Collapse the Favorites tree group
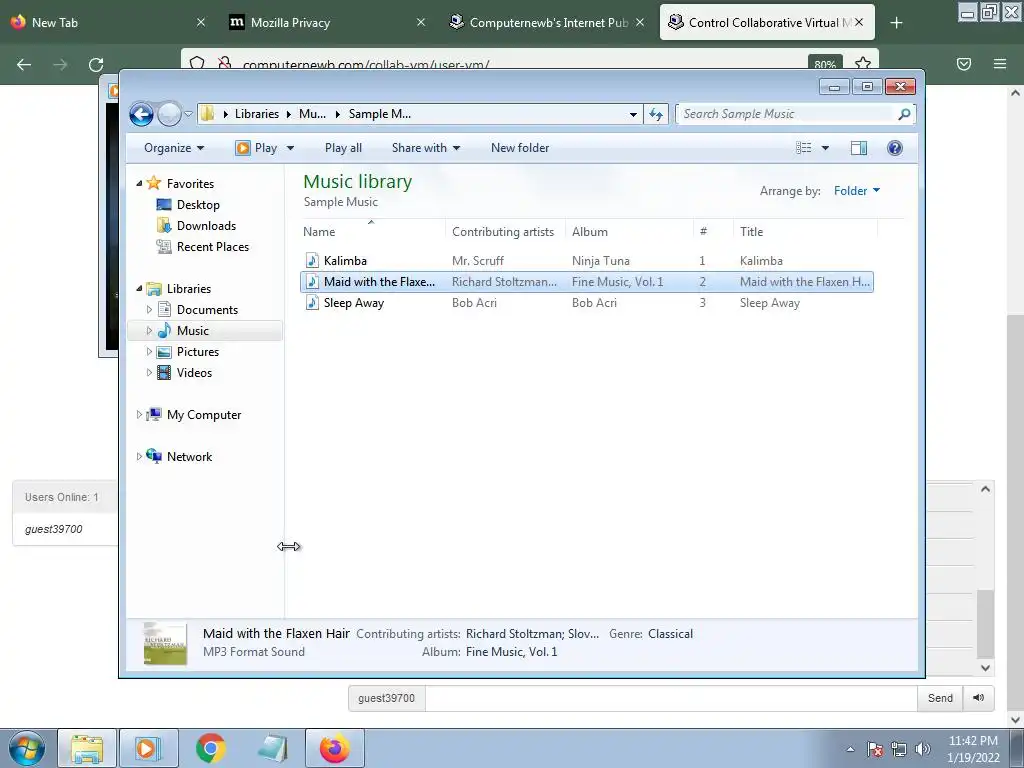The image size is (1024, 768). tap(139, 184)
